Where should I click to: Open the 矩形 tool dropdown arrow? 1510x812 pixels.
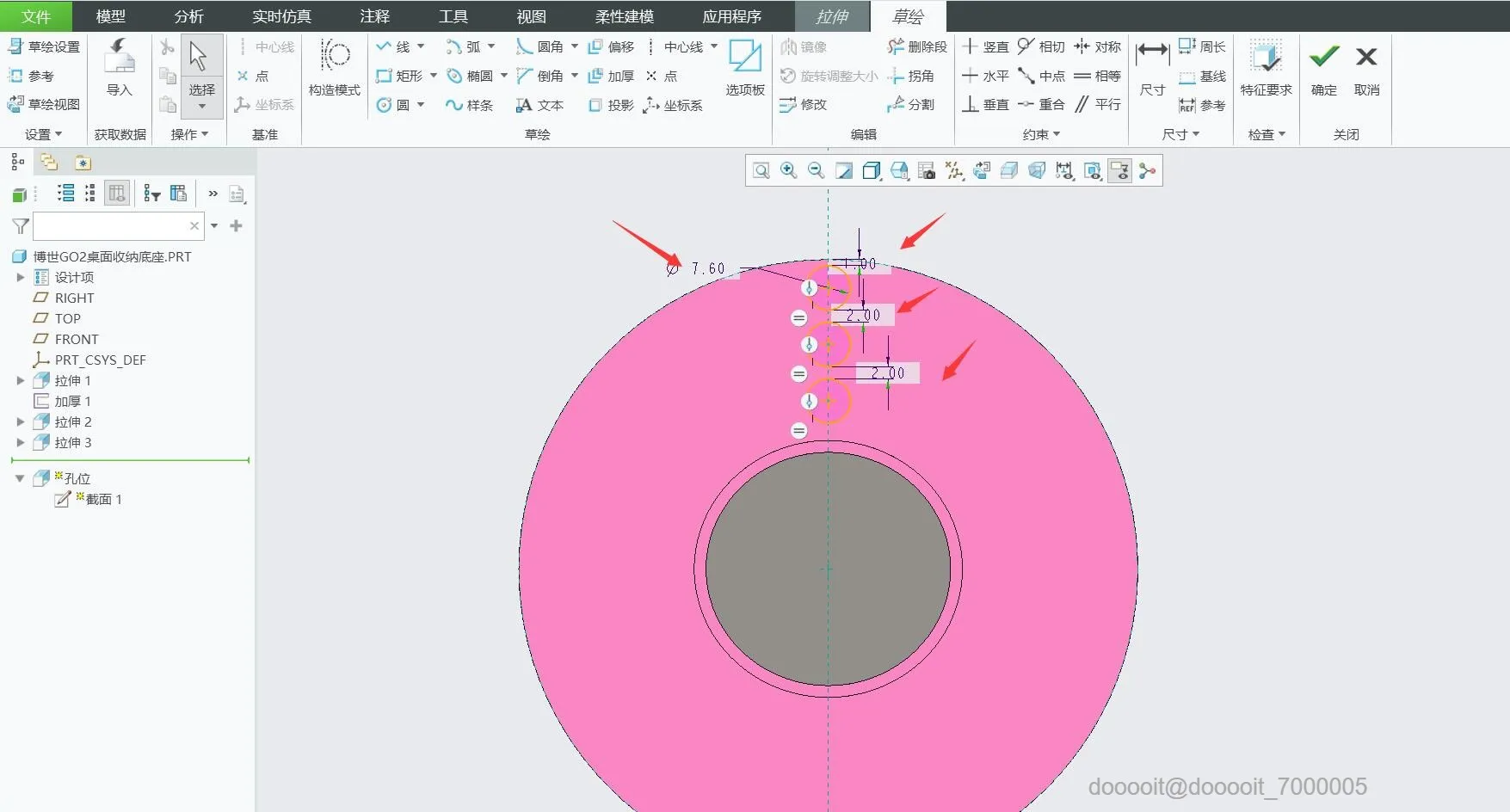433,76
